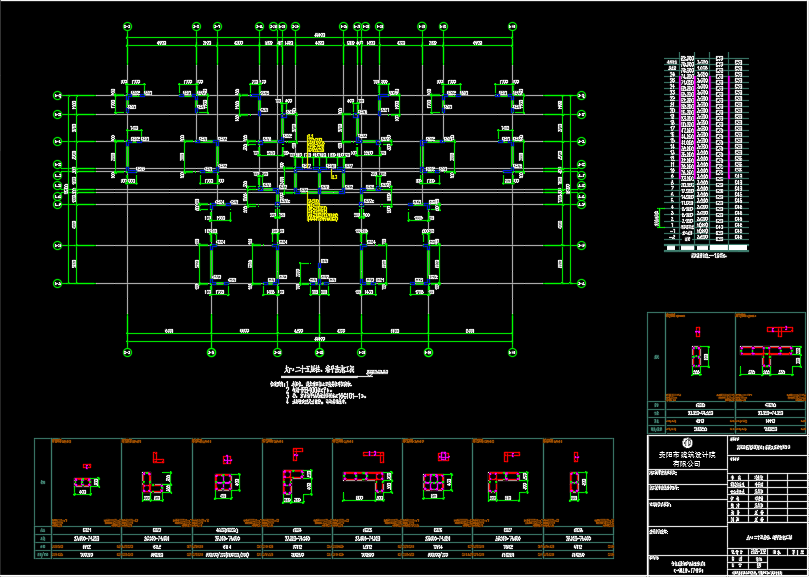The image size is (809, 577).
Task: Click the design institute circular logo in title block
Action: (x=687, y=442)
